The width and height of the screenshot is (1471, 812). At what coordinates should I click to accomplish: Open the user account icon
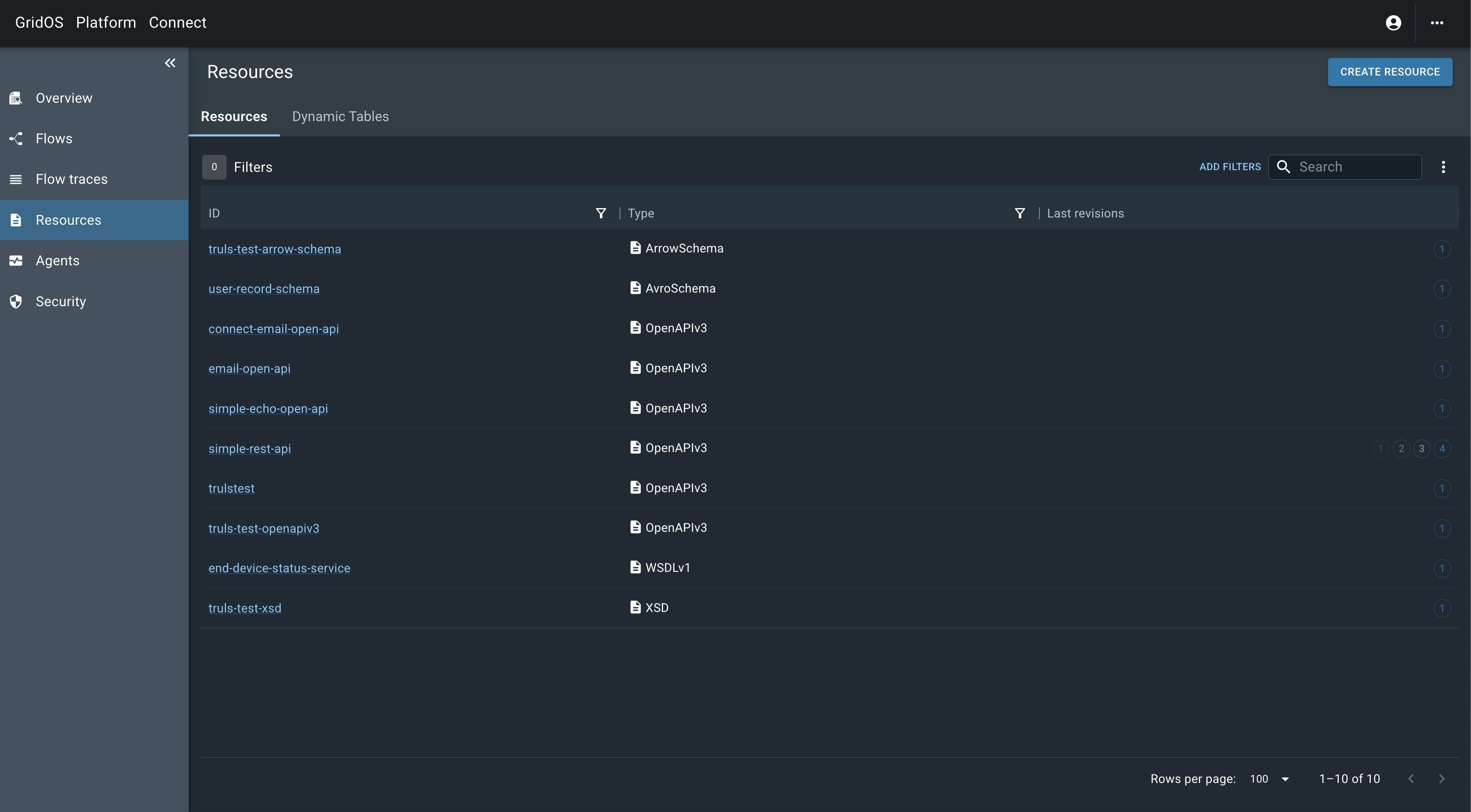pos(1393,23)
